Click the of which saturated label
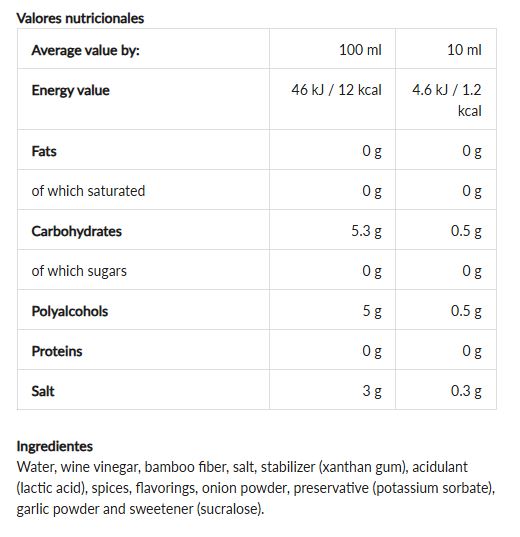Viewport: 520px width, 537px height. pos(88,191)
